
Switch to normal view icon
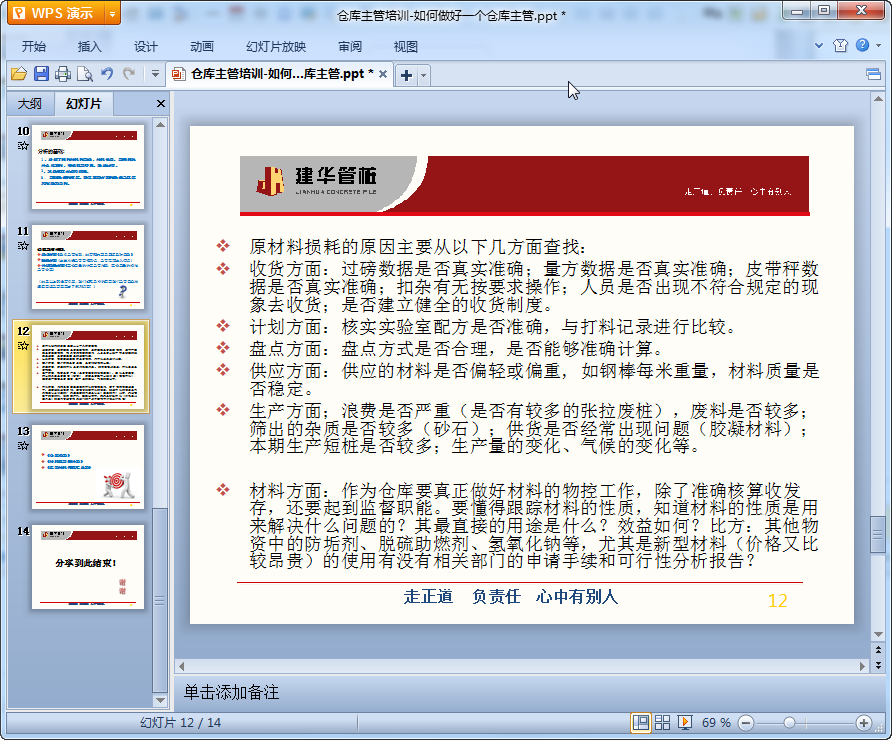tap(641, 722)
